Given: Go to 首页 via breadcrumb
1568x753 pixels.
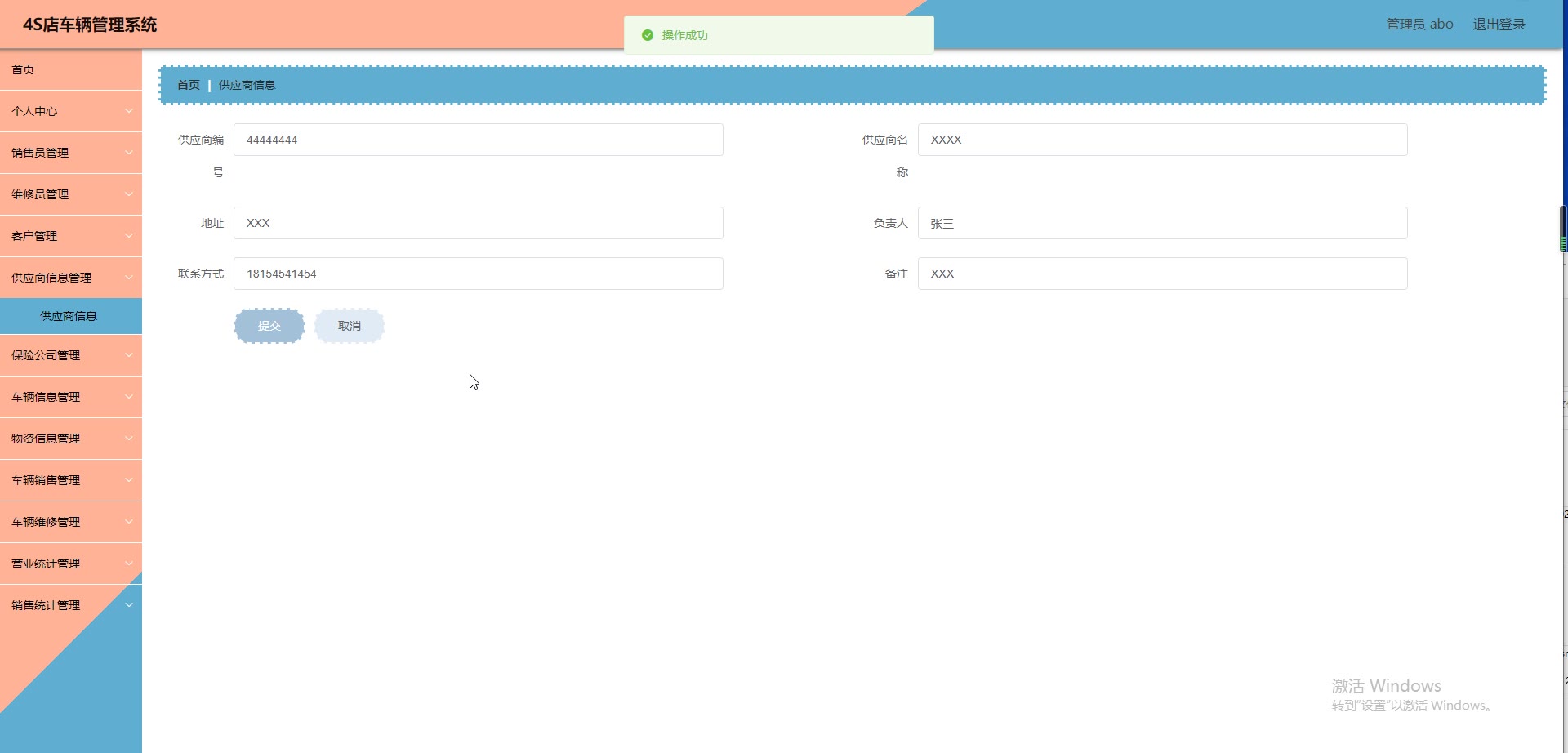Looking at the screenshot, I should click(189, 85).
